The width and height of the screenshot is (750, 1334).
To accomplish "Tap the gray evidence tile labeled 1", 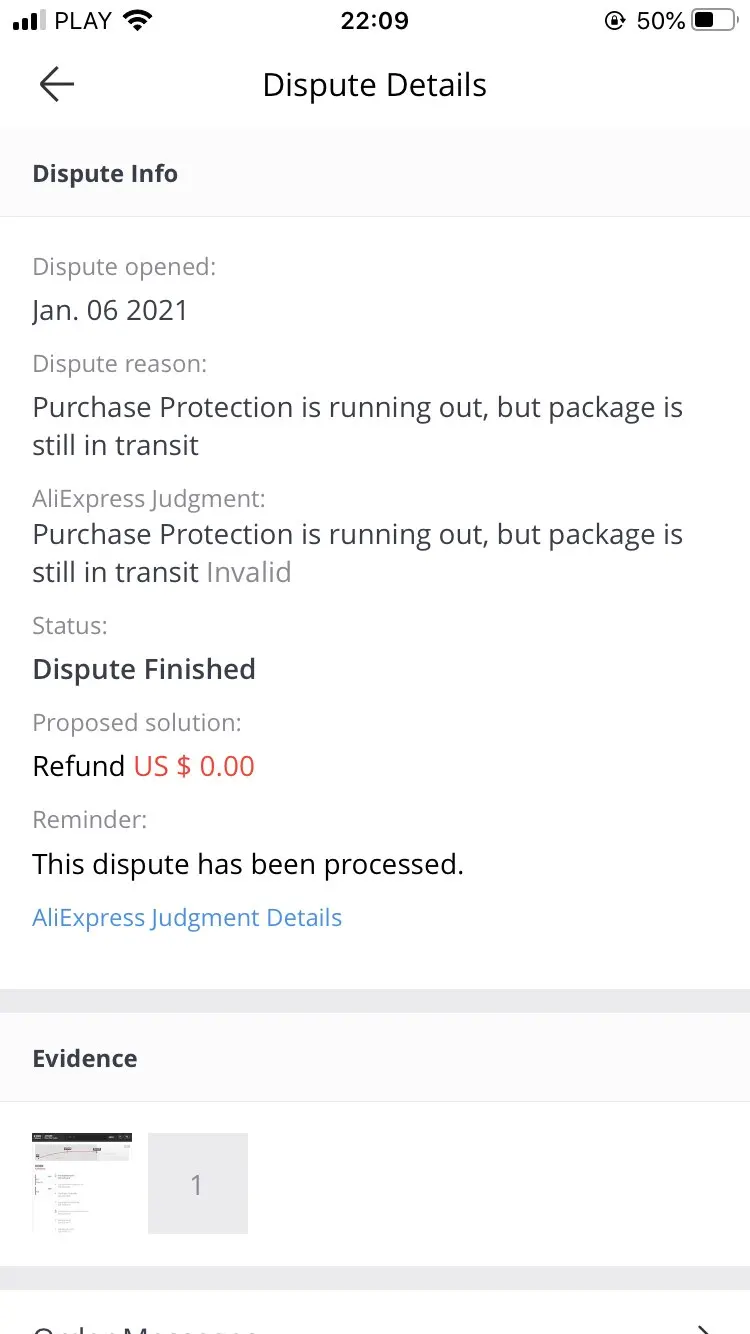I will 197,1183.
